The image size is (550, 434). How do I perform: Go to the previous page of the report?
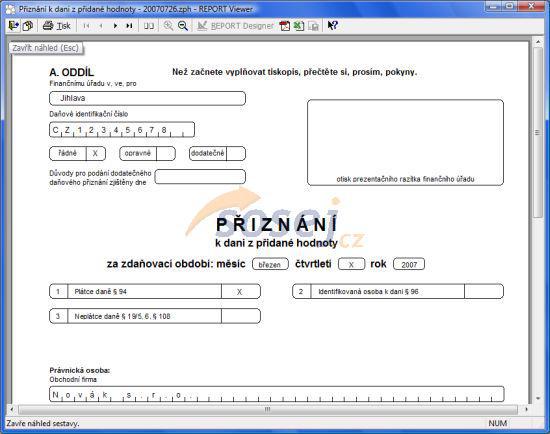(101, 26)
